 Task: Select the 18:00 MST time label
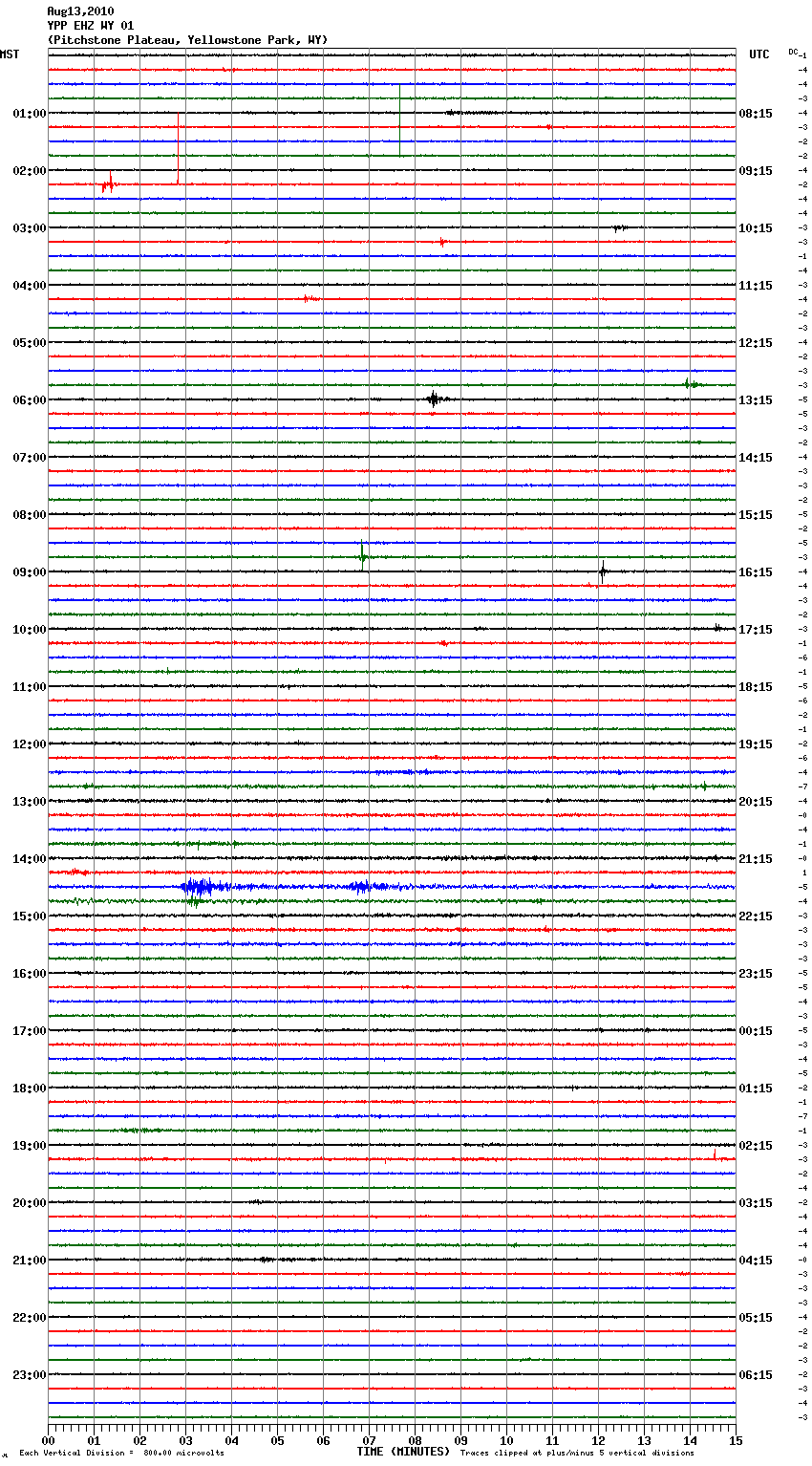click(30, 1089)
